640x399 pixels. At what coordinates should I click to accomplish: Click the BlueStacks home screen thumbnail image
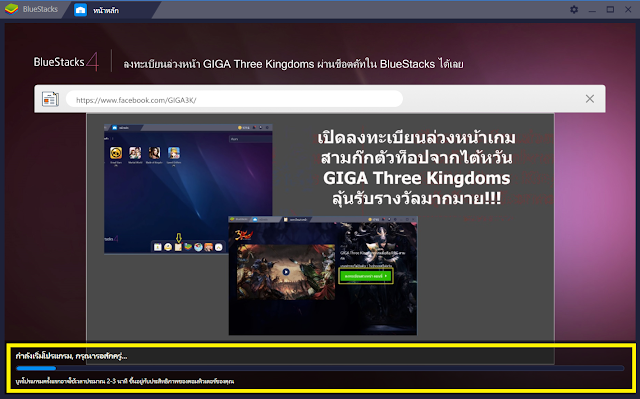[x=188, y=189]
